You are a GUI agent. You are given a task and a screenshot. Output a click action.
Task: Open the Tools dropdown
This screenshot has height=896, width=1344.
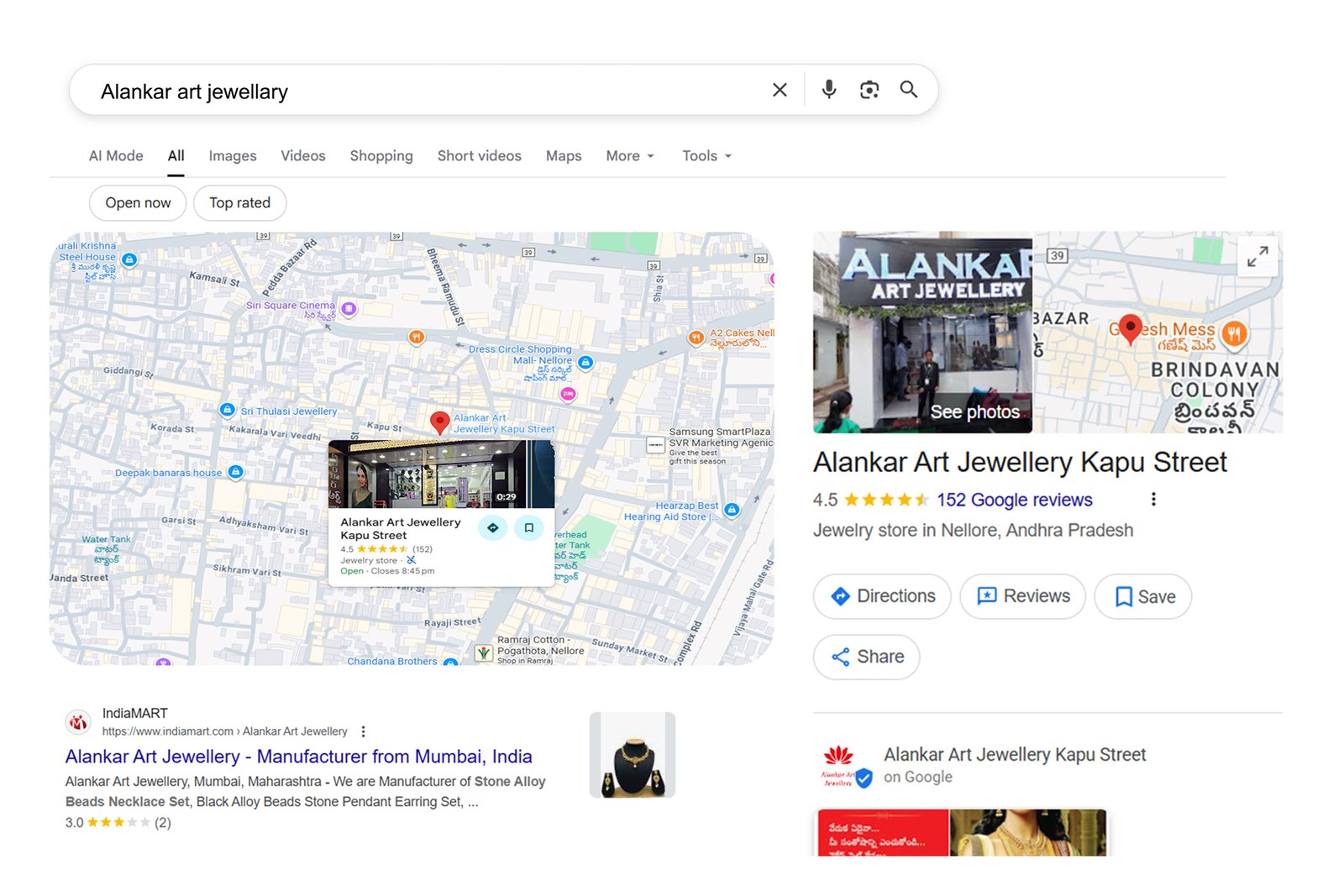706,155
